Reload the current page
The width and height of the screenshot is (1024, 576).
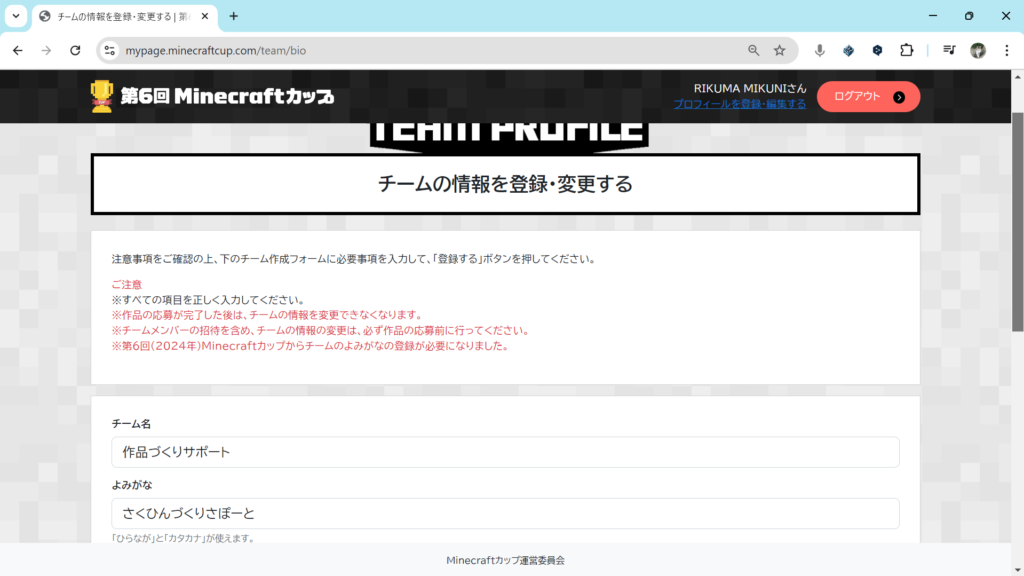(x=75, y=50)
